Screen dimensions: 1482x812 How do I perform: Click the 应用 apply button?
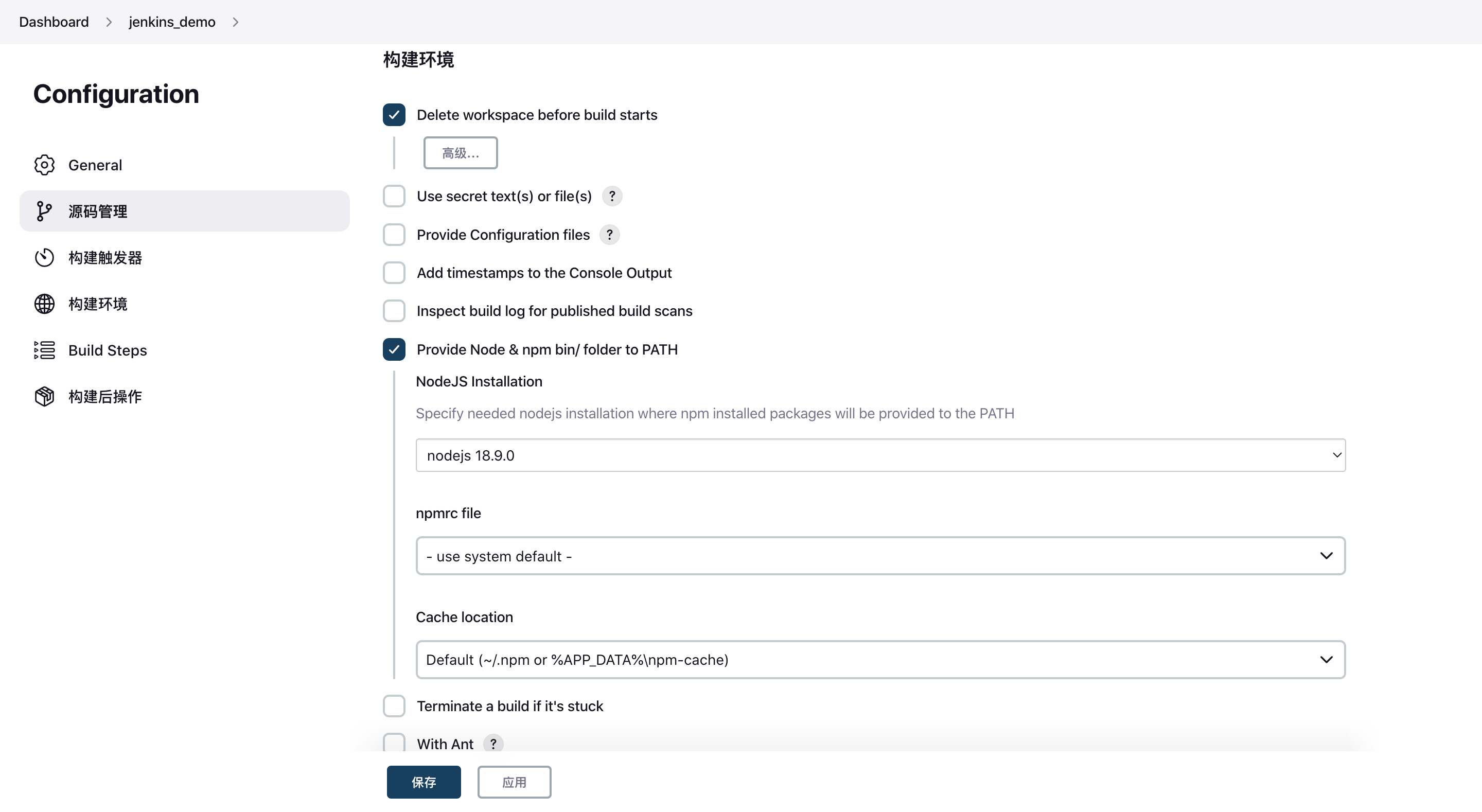click(515, 782)
